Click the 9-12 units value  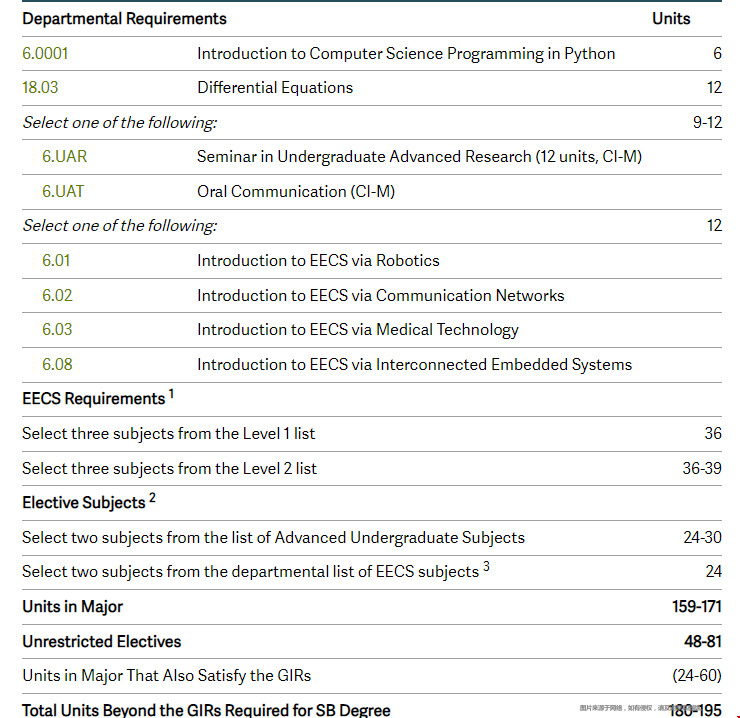coord(707,122)
